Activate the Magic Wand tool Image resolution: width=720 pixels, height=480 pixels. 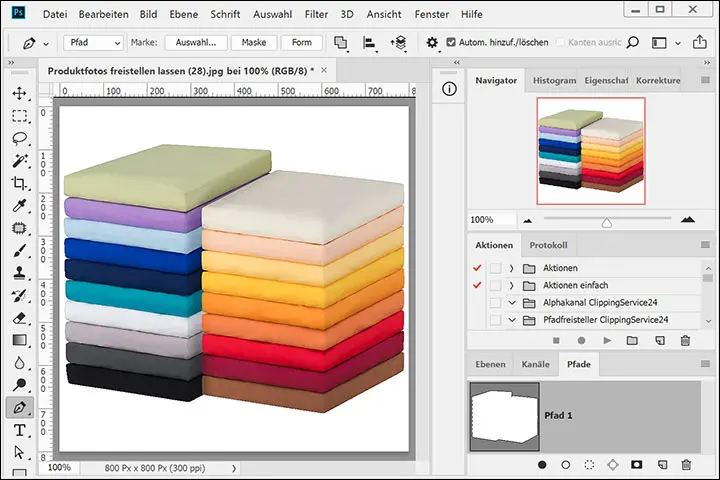pyautogui.click(x=19, y=161)
